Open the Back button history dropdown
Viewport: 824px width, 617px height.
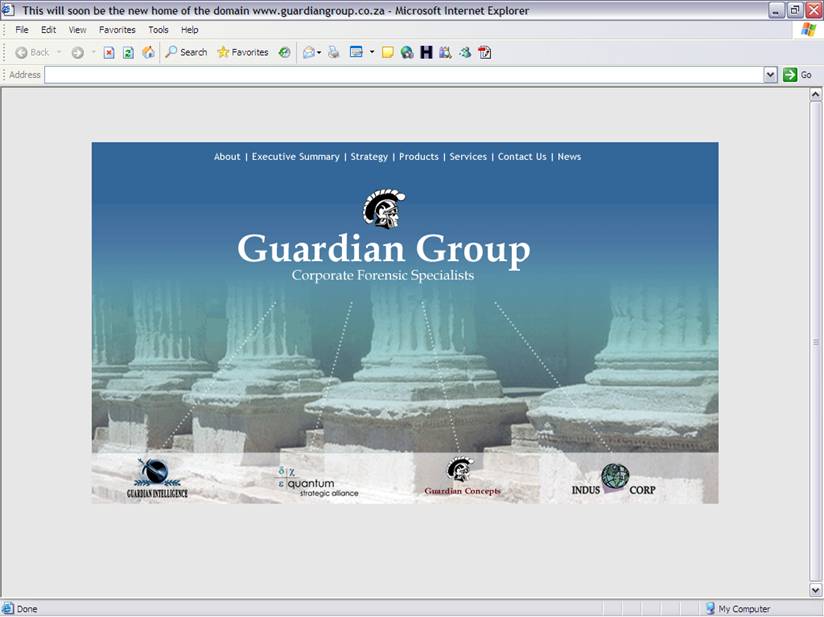(x=59, y=52)
